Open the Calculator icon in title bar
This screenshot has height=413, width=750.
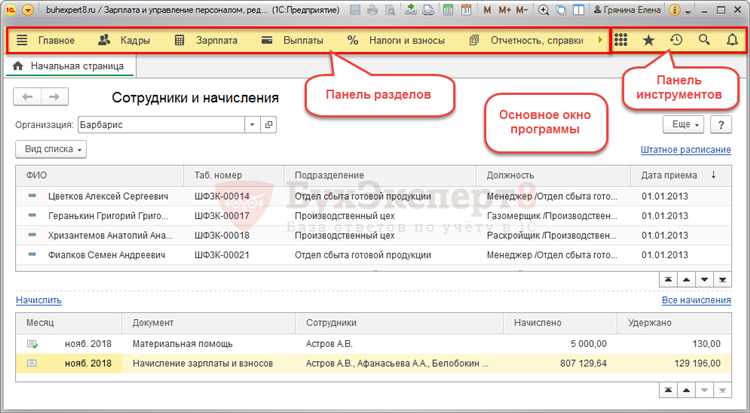448,10
